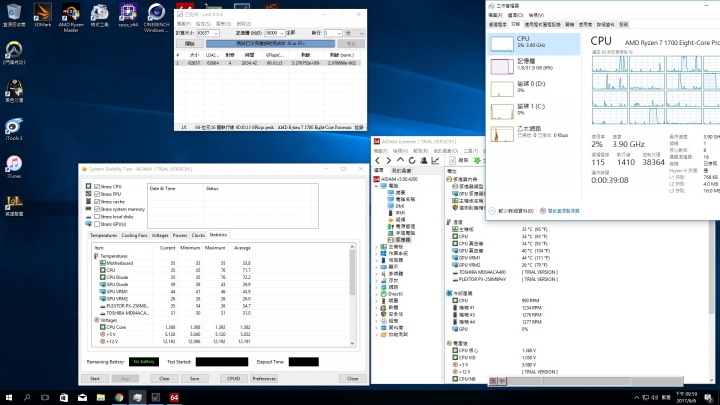Image resolution: width=720 pixels, height=405 pixels.
Task: Click the LinX start button
Action: point(190,44)
